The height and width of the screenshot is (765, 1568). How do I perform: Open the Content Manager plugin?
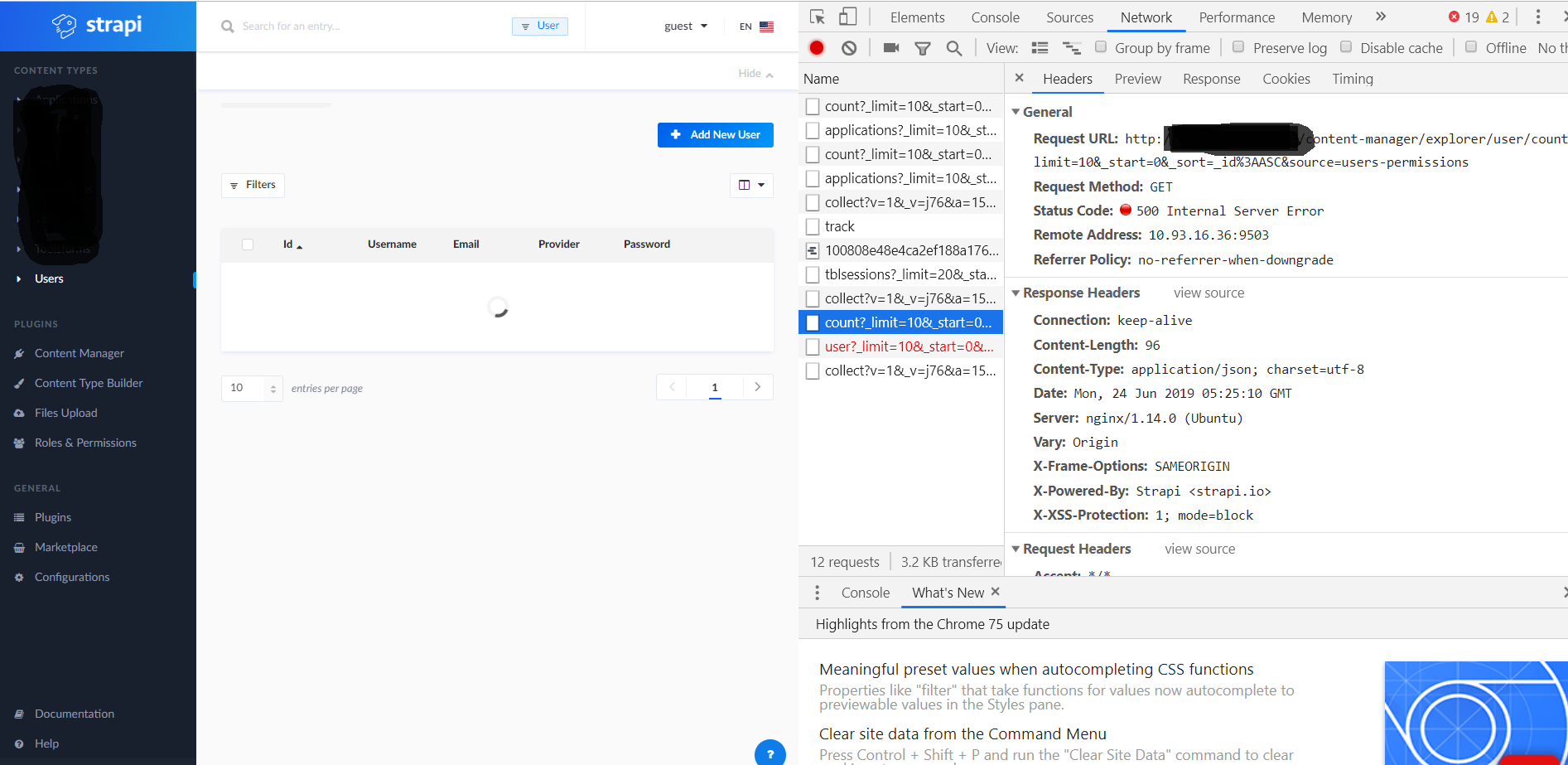coord(79,352)
